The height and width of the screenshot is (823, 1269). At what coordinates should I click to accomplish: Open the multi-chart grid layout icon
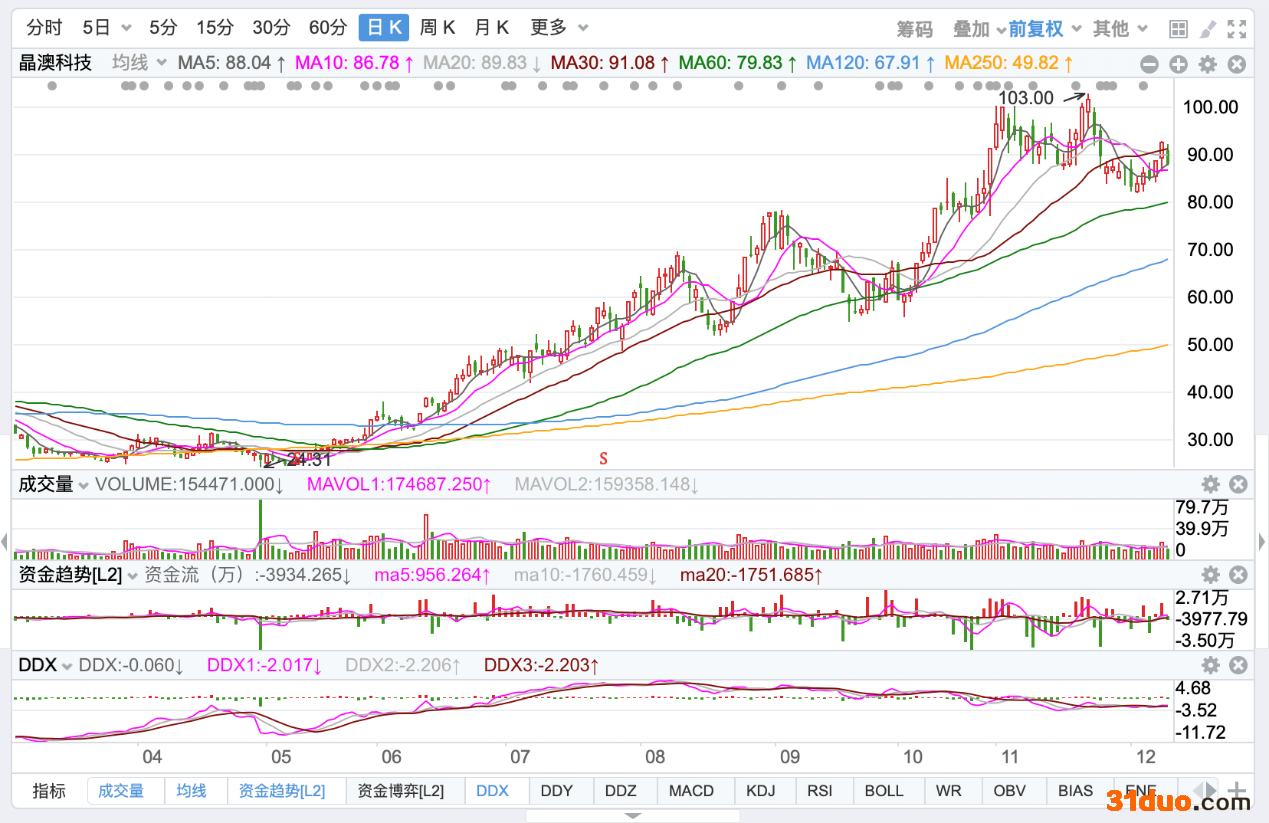click(1178, 29)
